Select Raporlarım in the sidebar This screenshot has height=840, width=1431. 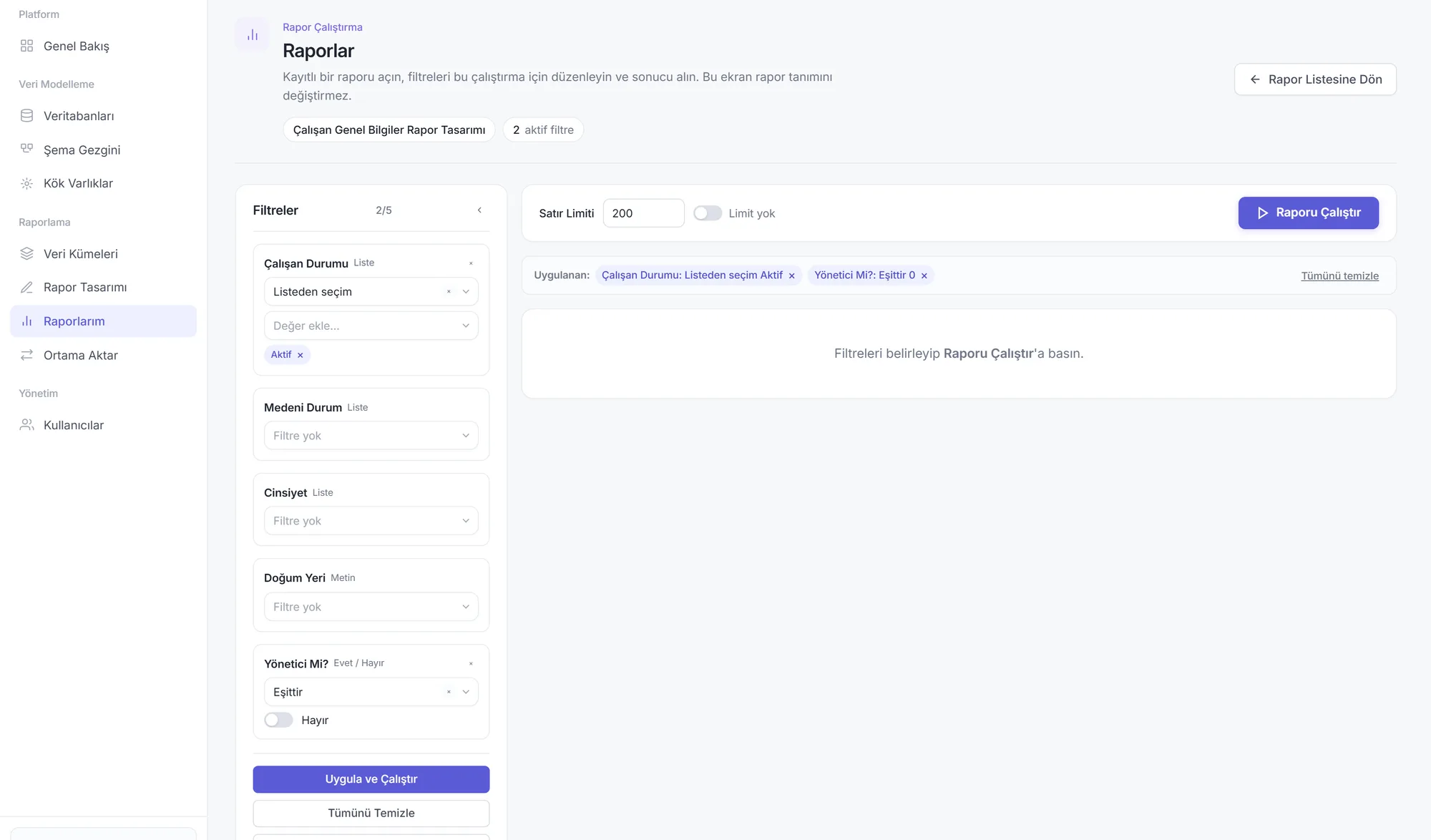pyautogui.click(x=104, y=321)
